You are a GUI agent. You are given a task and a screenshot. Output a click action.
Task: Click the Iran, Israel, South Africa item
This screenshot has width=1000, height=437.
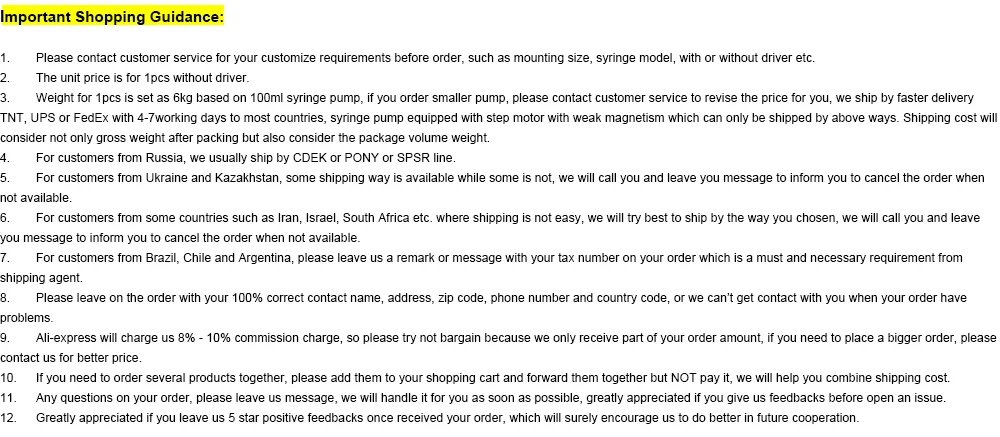click(x=490, y=228)
